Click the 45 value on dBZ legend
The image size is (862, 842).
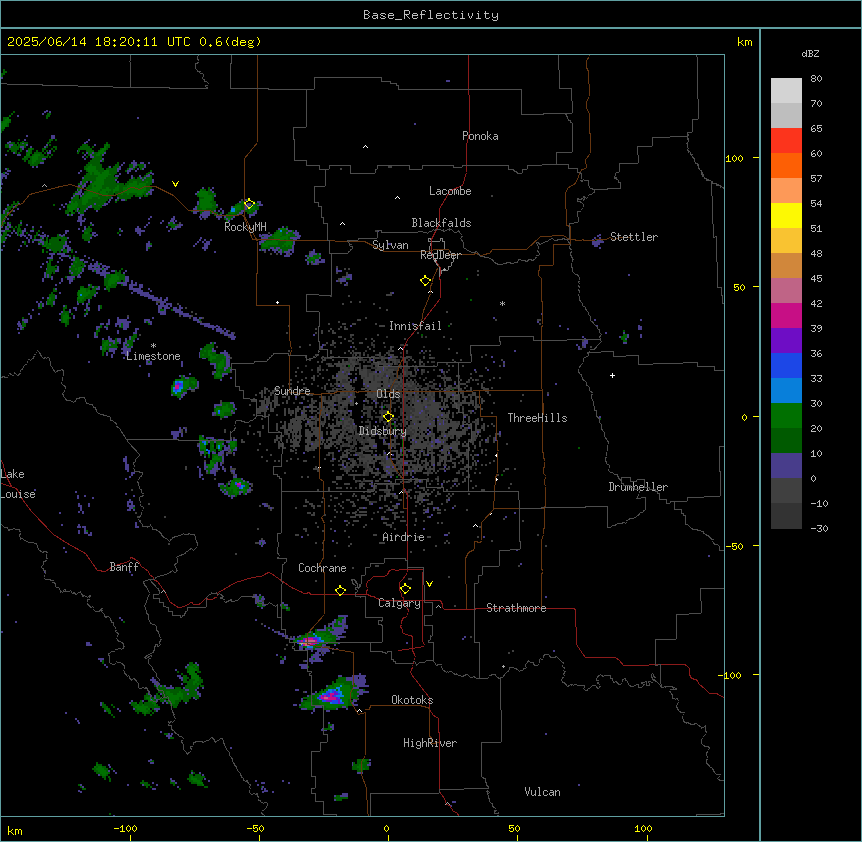pos(816,278)
